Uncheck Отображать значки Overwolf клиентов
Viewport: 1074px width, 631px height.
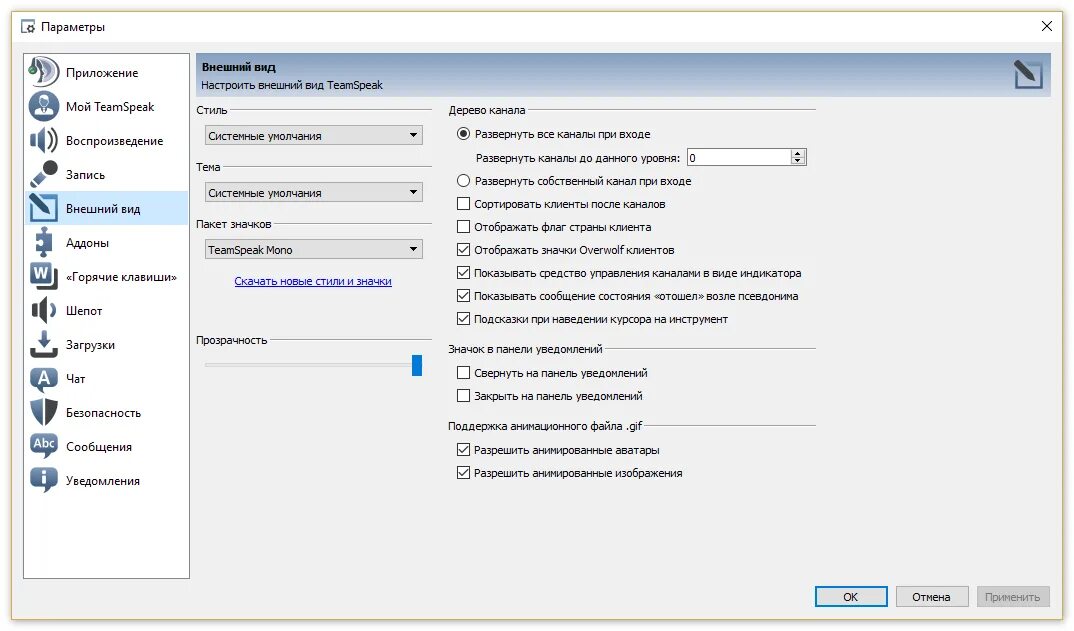pos(464,249)
